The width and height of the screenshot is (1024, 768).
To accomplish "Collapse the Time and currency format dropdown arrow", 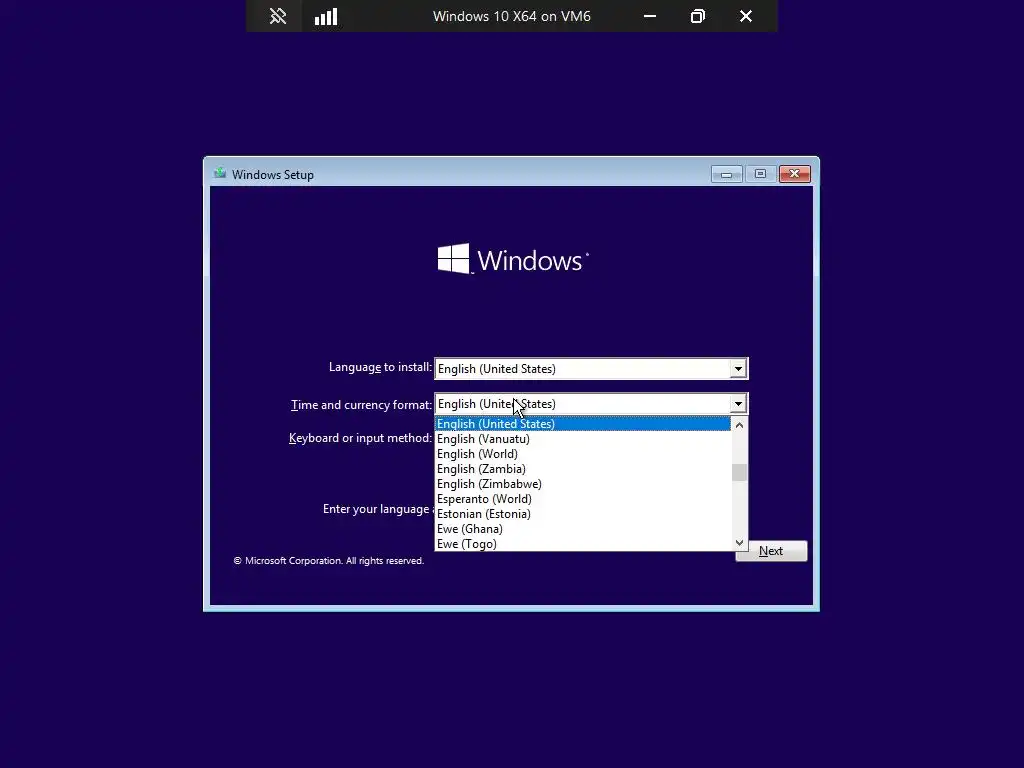I will 738,404.
